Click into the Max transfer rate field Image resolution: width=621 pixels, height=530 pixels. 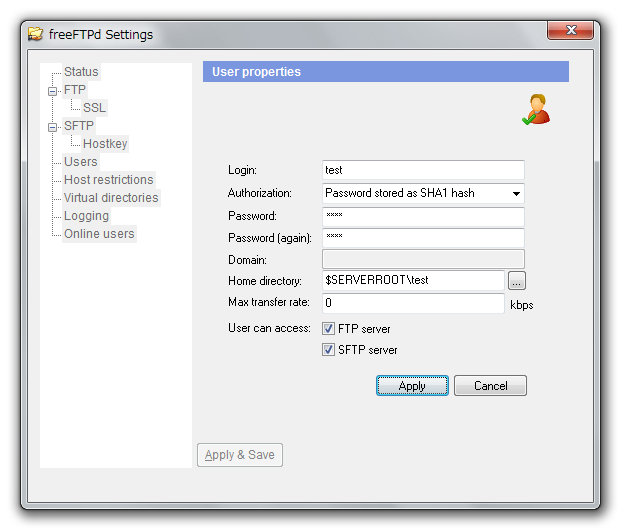coord(413,303)
